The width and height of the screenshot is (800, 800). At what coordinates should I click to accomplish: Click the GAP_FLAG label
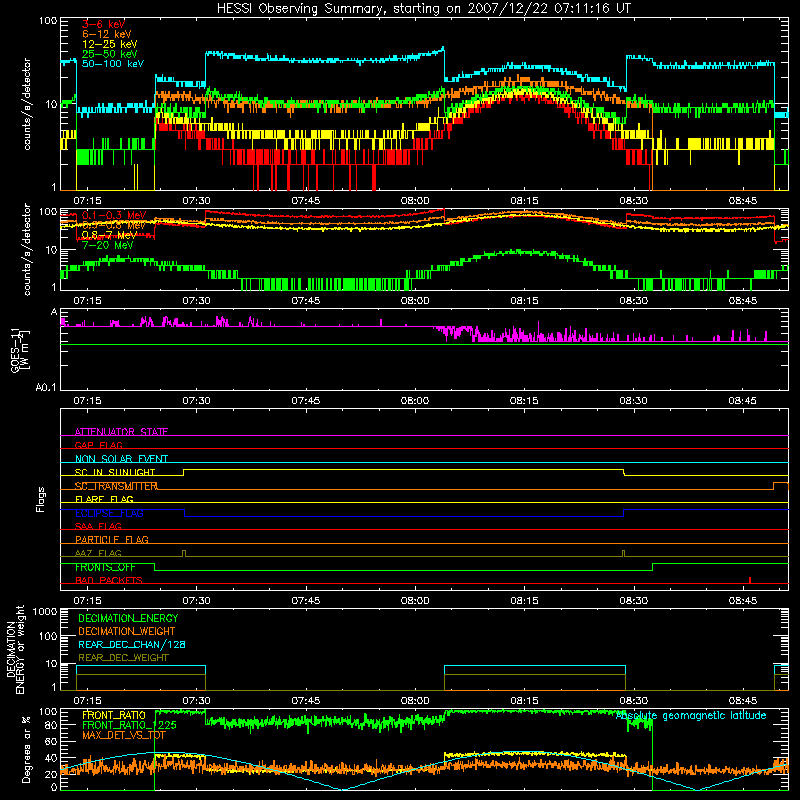tap(98, 445)
